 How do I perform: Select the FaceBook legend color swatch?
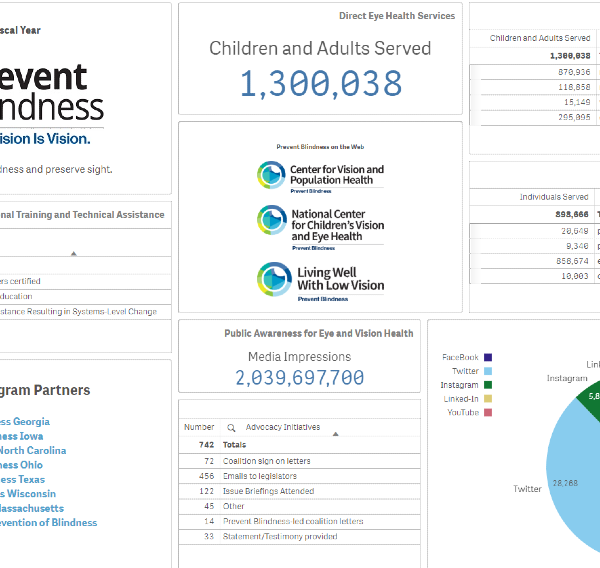488,357
